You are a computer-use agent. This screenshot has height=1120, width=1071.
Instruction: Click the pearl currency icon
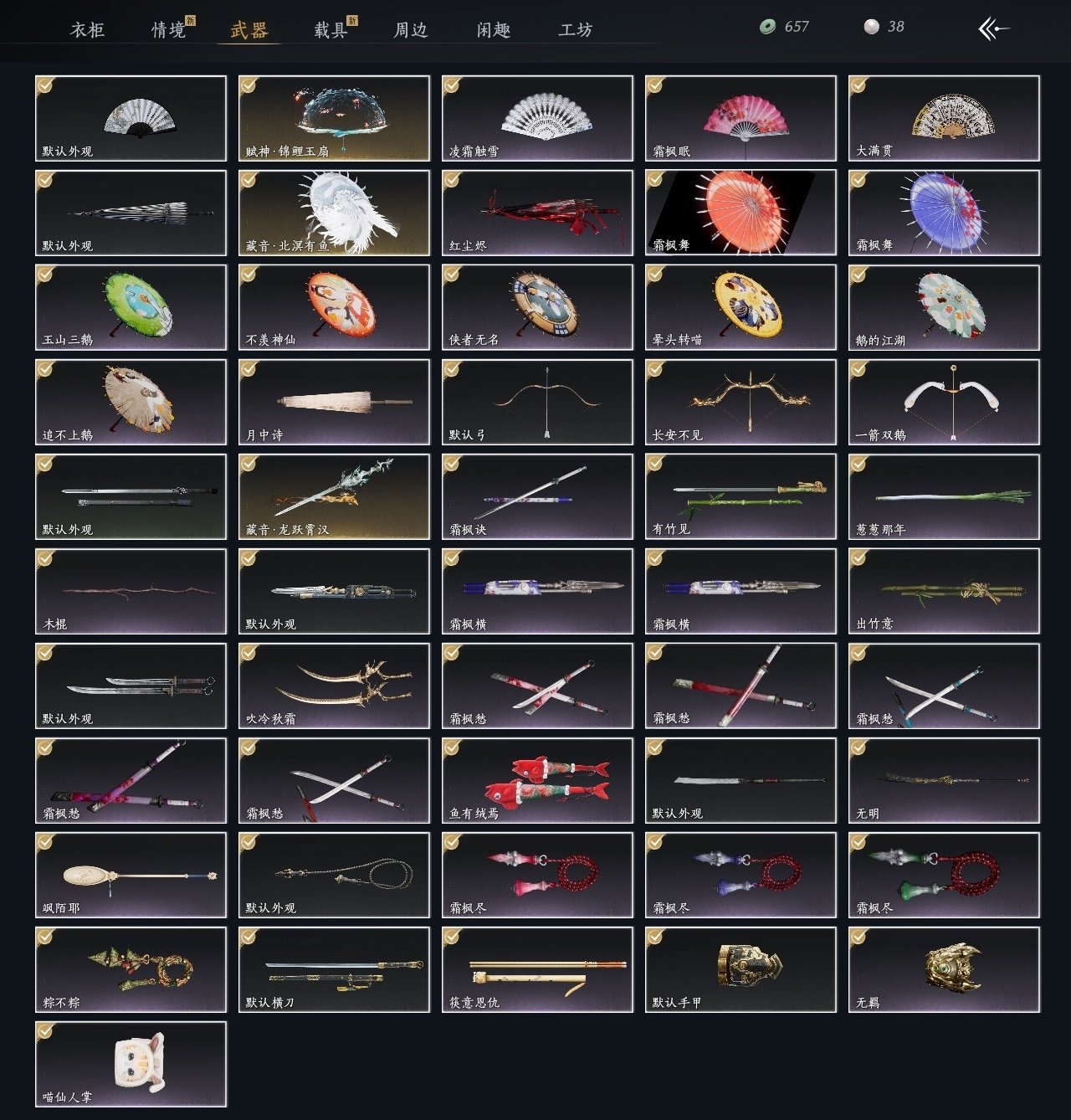(872, 27)
